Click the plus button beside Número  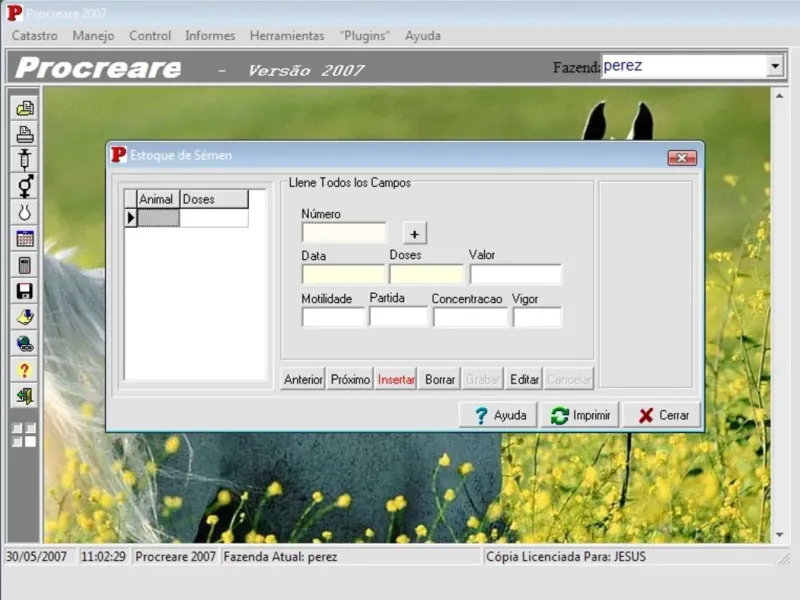[x=414, y=234]
